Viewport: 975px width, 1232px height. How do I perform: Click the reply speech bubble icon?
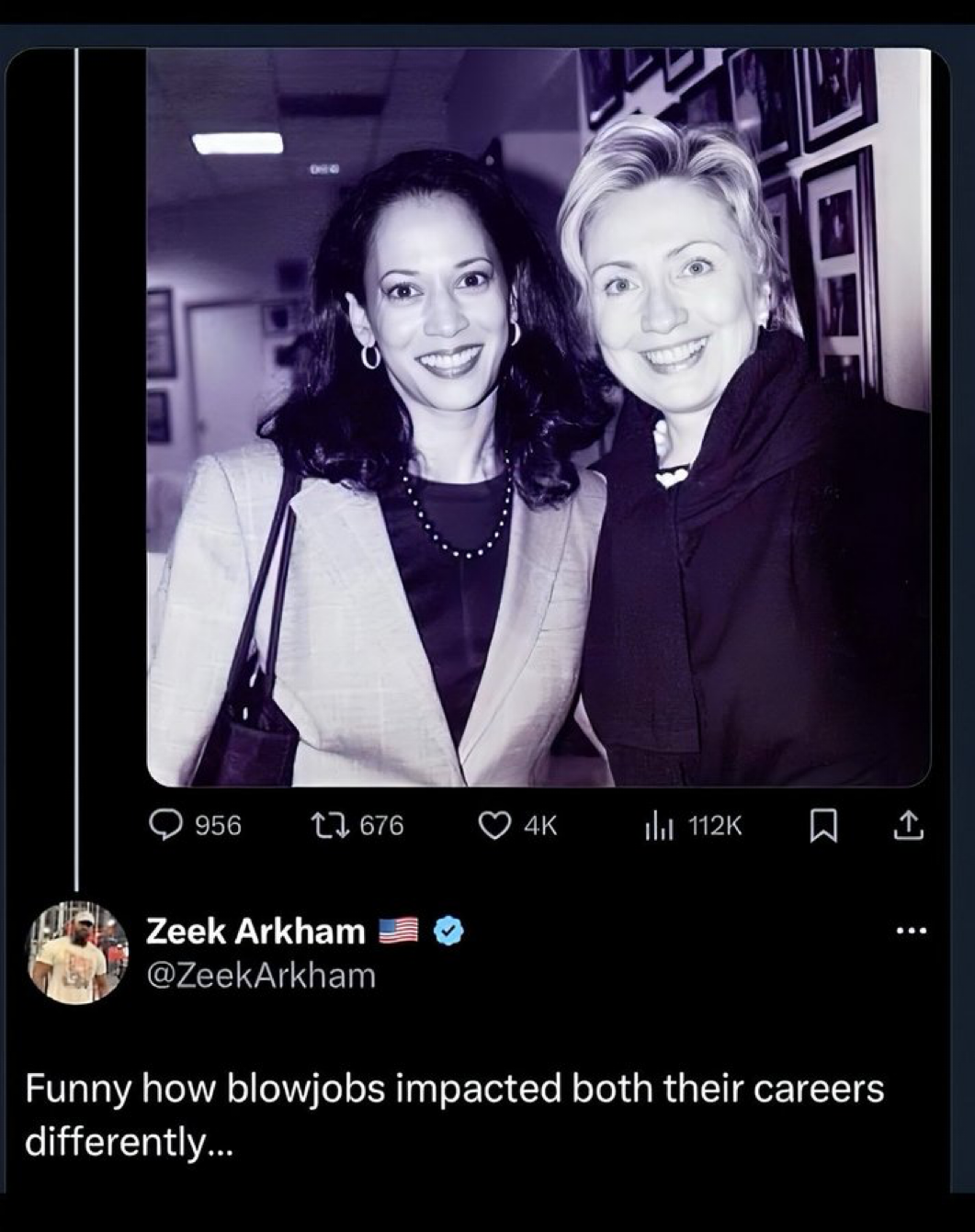point(164,826)
